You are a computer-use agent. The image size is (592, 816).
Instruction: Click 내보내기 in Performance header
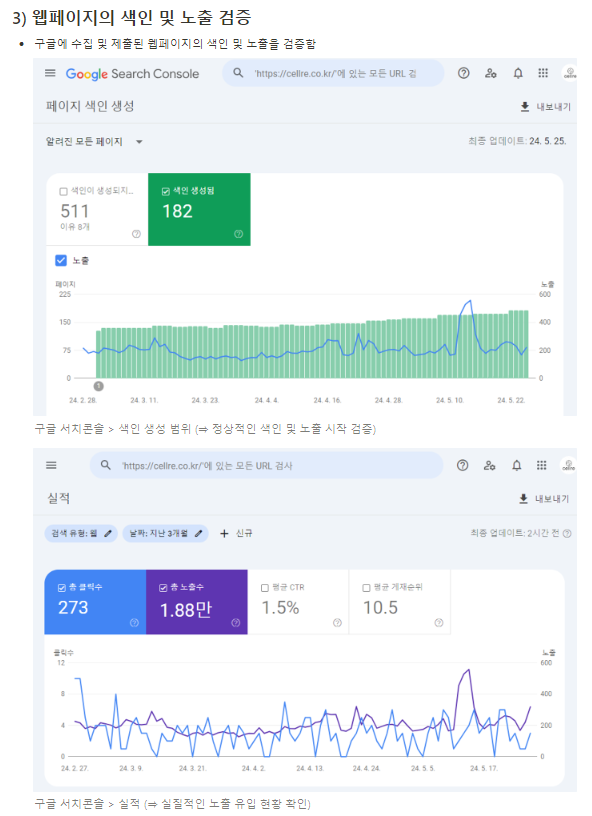pyautogui.click(x=552, y=499)
